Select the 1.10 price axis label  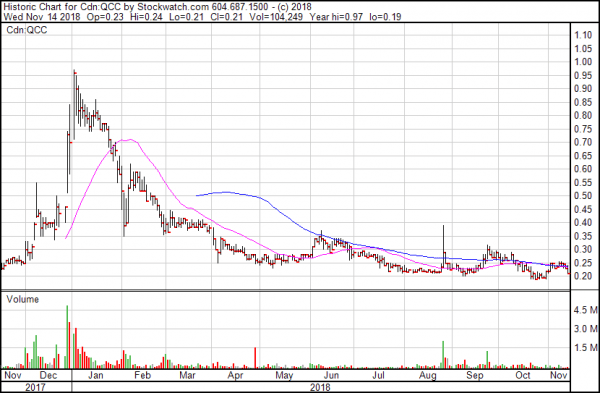pyautogui.click(x=583, y=35)
